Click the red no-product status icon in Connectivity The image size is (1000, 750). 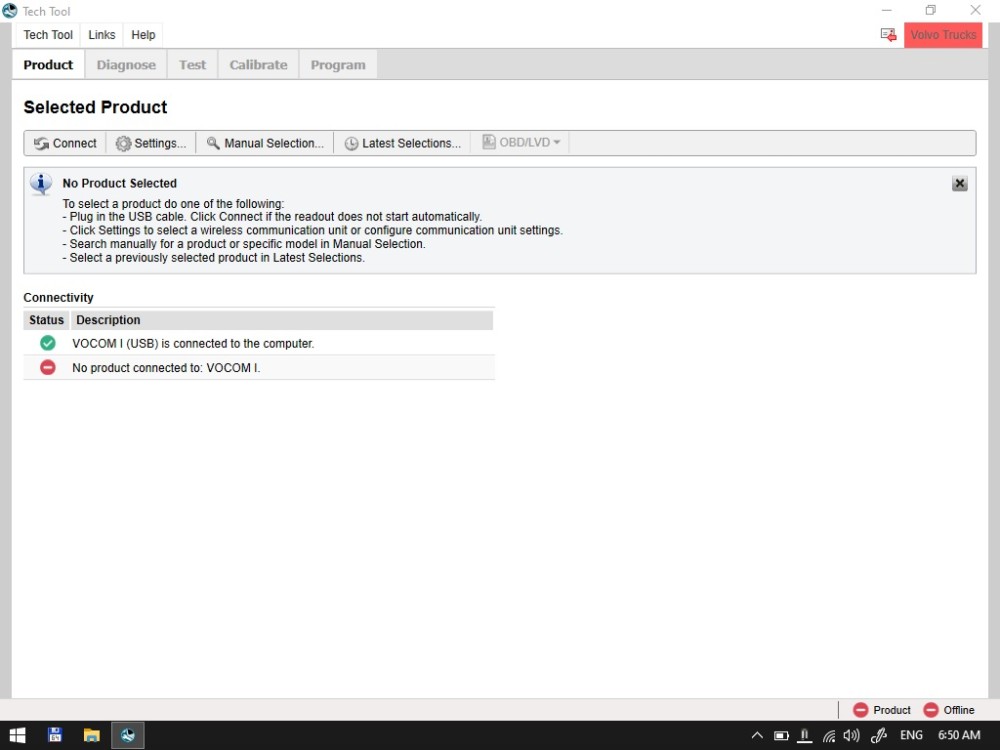click(48, 367)
